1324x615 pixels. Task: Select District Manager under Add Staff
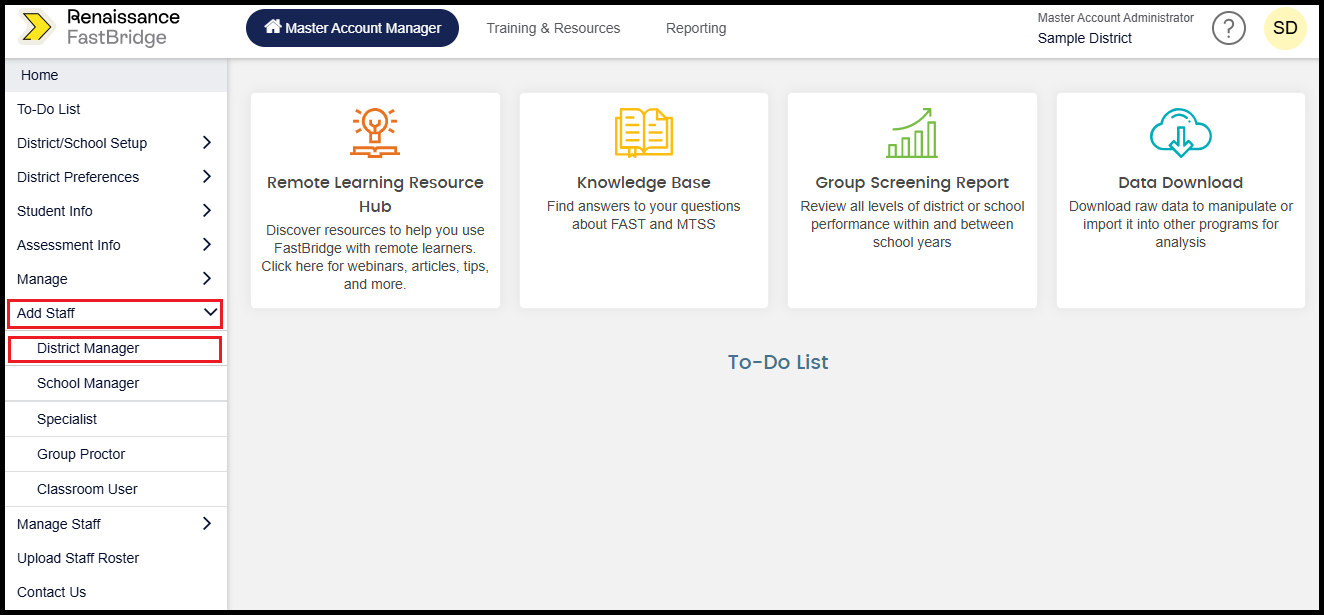[x=88, y=349]
